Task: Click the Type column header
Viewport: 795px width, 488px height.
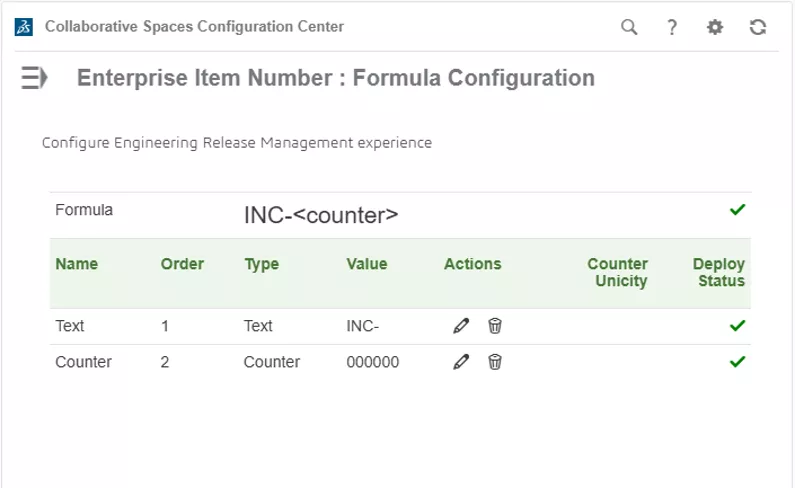Action: coord(262,264)
